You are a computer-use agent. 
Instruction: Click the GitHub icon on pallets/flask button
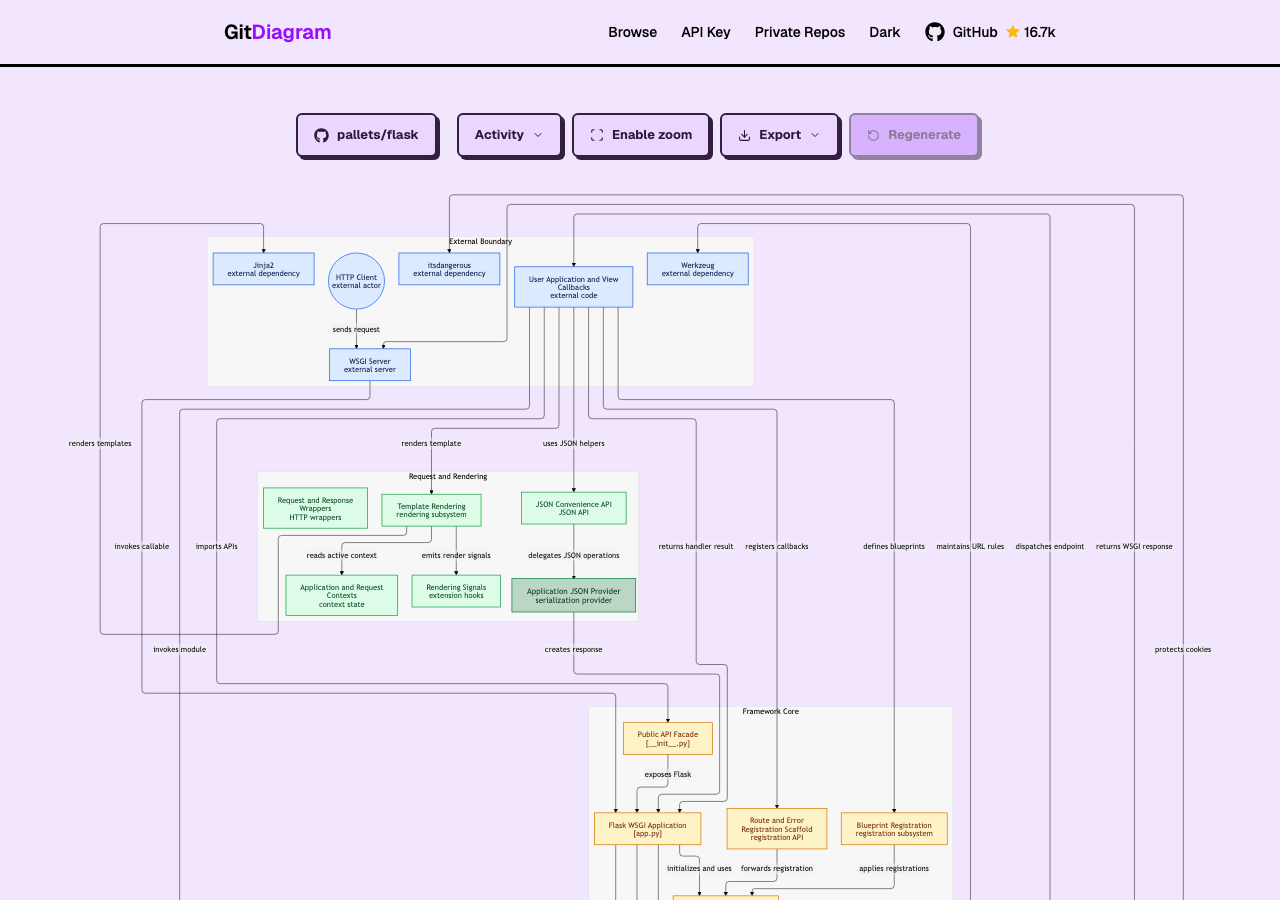(x=321, y=135)
